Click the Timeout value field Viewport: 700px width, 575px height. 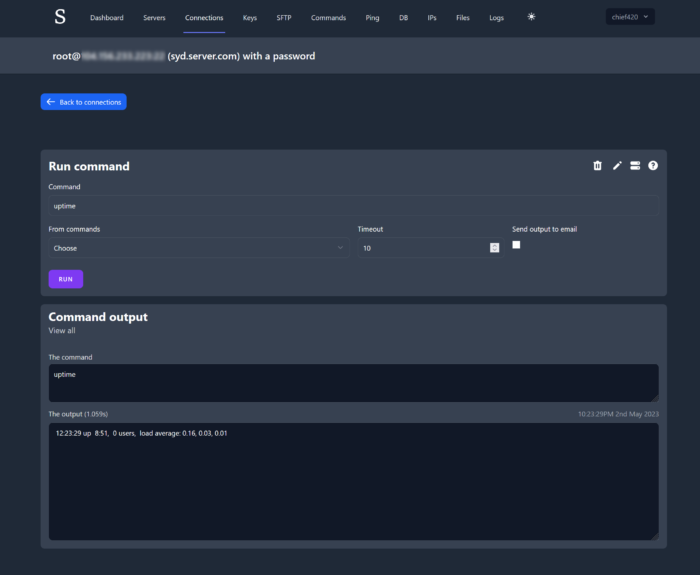pos(423,248)
